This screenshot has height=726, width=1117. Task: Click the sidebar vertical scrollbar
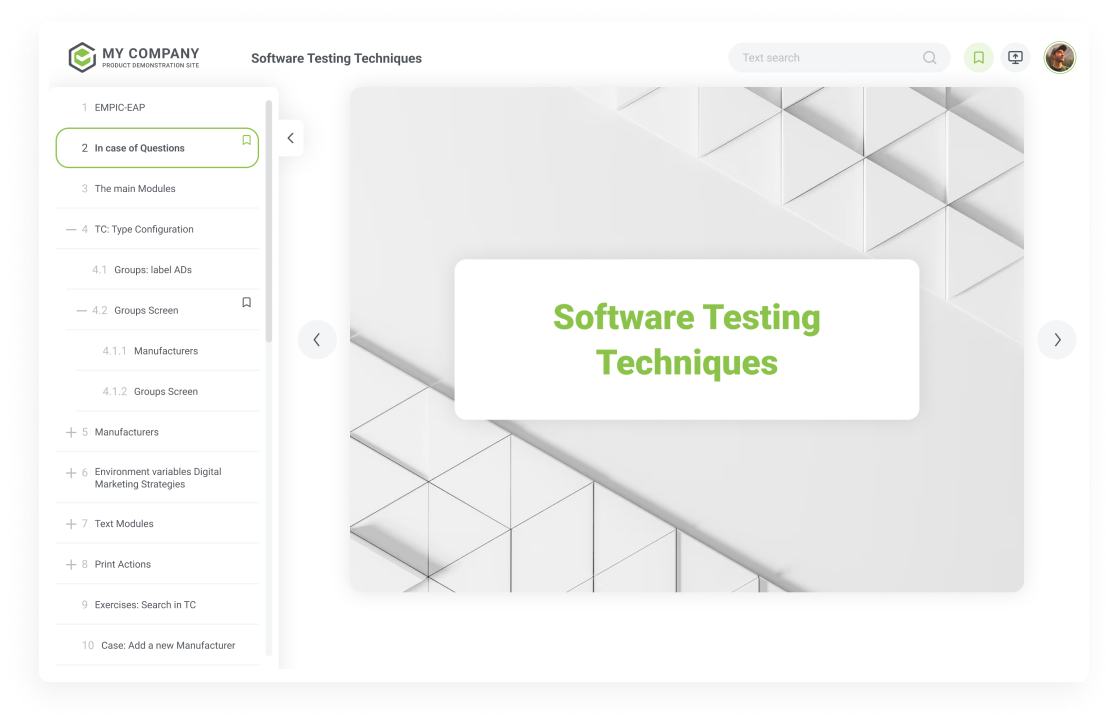coord(268,220)
